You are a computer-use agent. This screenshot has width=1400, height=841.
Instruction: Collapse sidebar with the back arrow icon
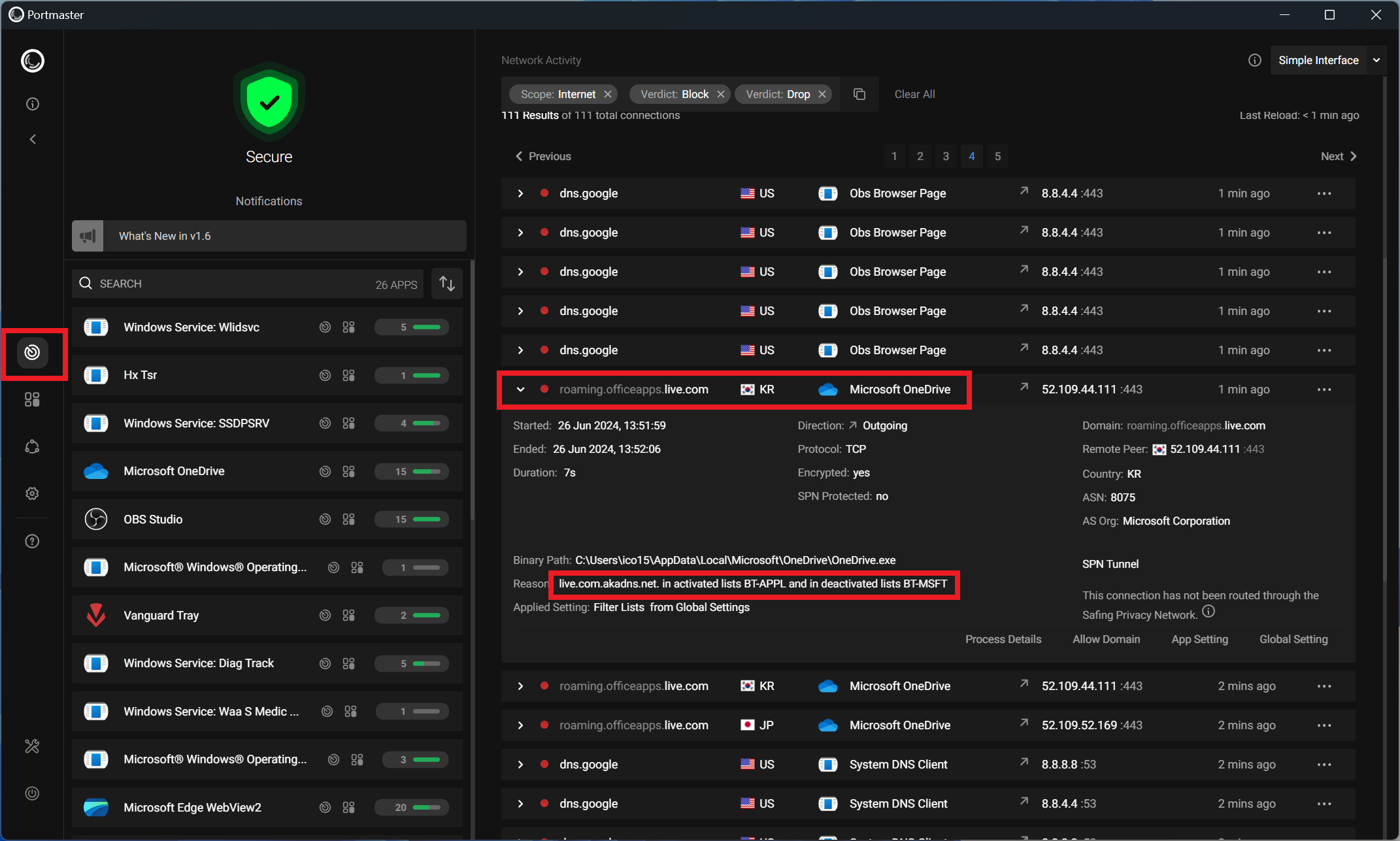tap(32, 139)
